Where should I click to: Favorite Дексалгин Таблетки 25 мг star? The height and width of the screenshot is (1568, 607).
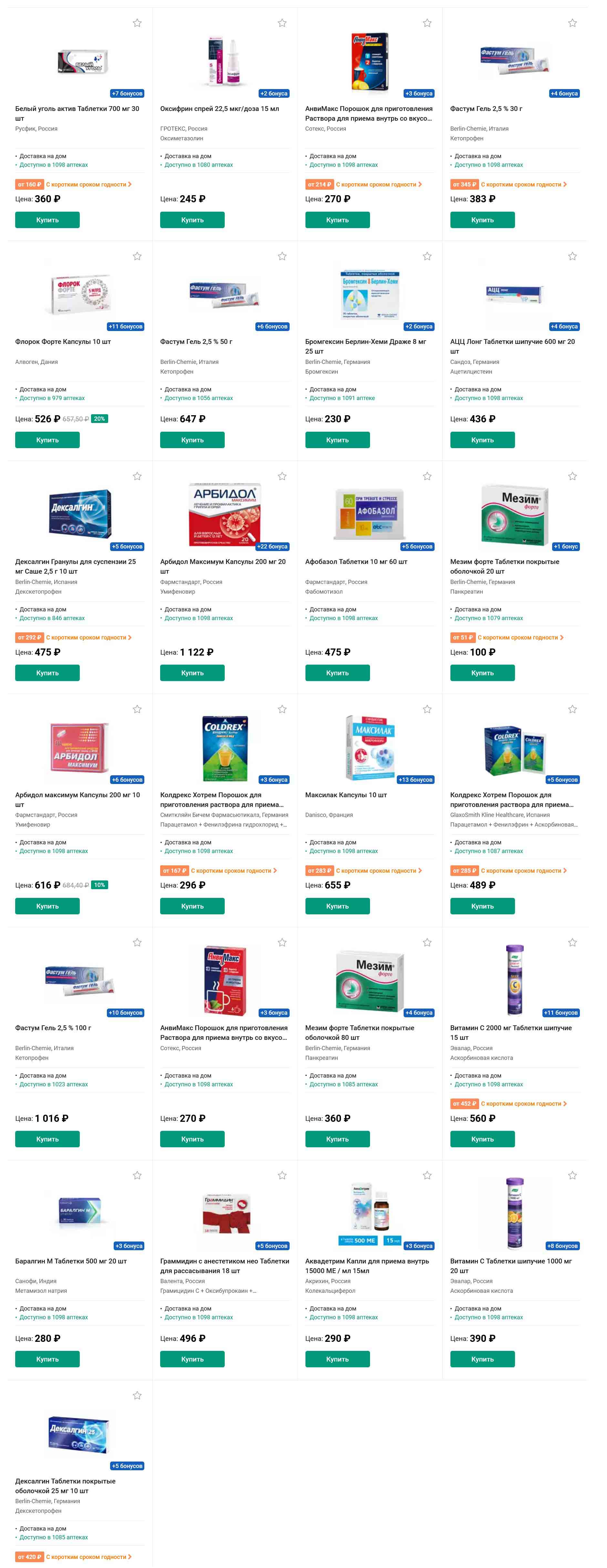[x=137, y=1395]
